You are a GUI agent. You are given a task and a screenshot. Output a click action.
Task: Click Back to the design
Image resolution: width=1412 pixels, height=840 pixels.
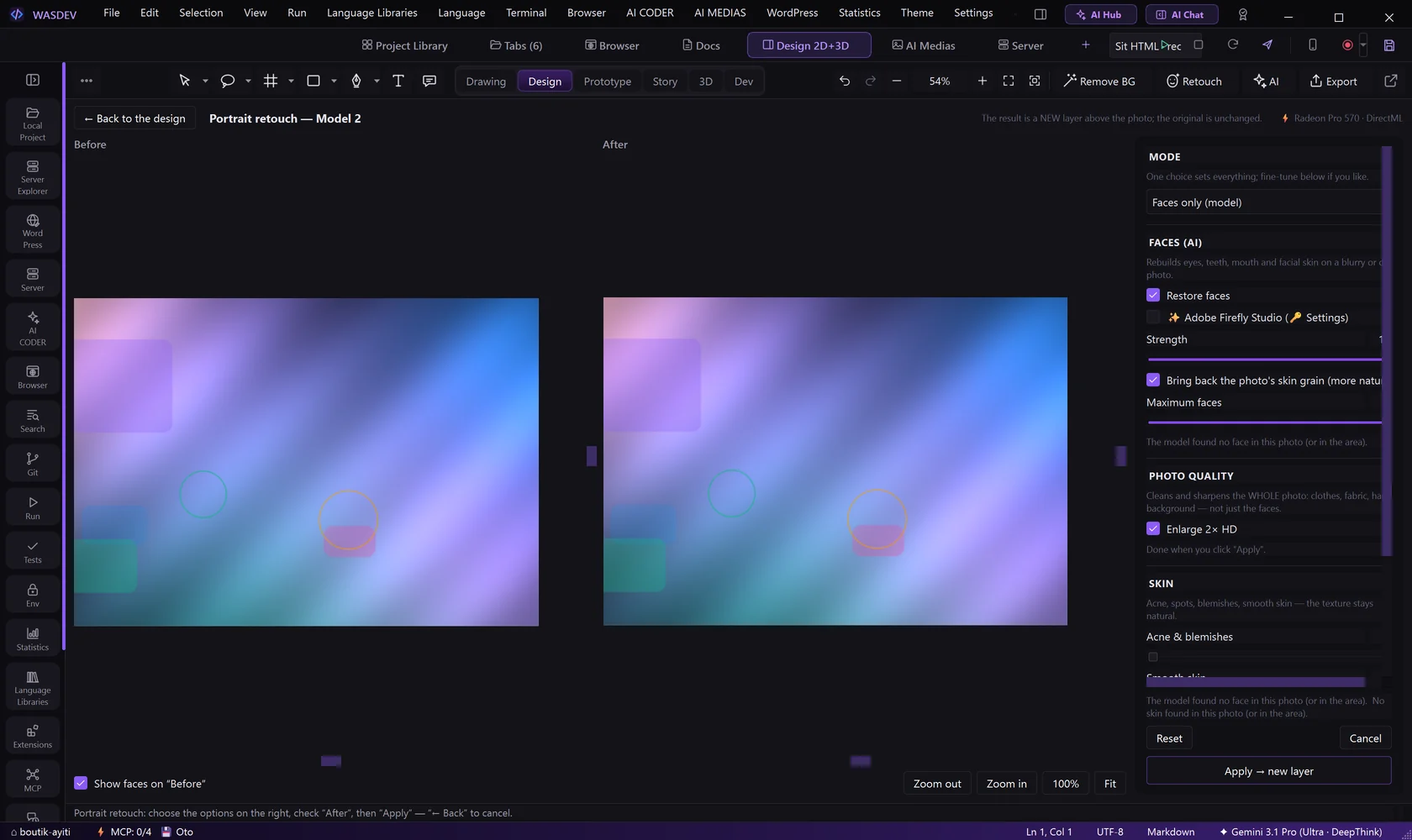(x=134, y=118)
